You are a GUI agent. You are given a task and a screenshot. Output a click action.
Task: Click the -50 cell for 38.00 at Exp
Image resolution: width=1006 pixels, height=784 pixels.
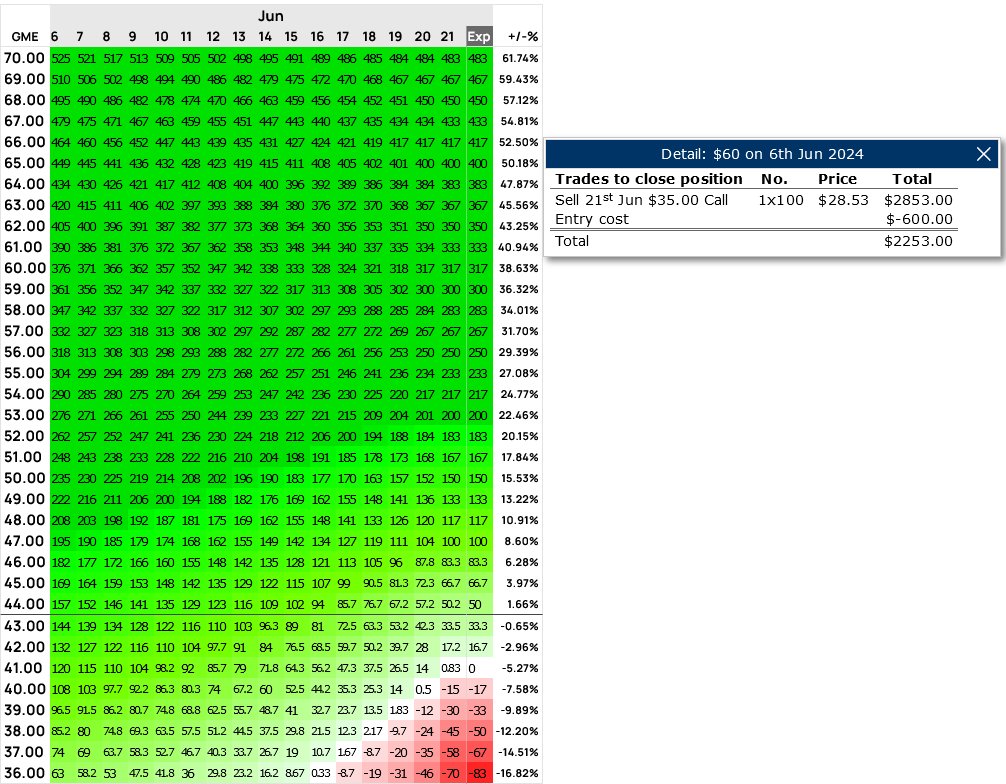[477, 731]
